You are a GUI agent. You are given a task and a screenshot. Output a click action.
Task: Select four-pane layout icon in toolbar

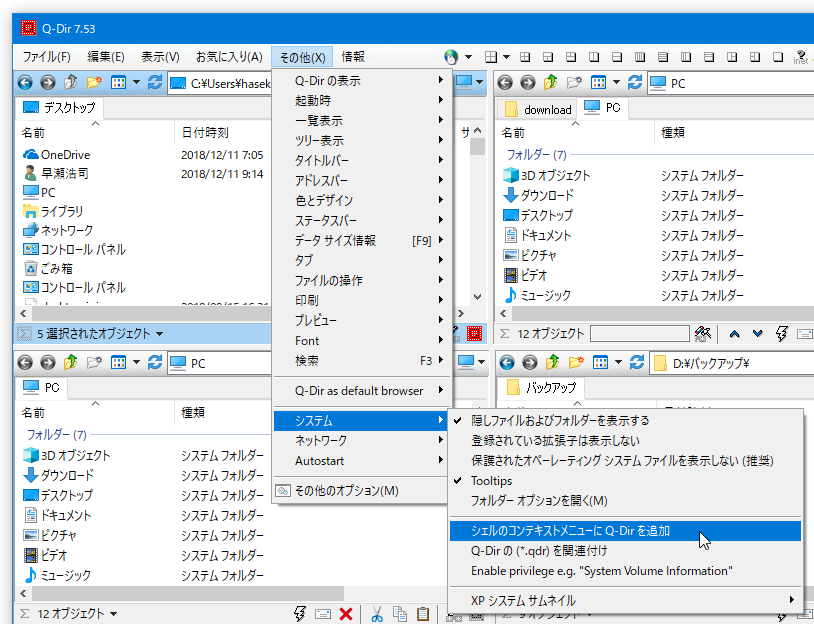point(491,57)
